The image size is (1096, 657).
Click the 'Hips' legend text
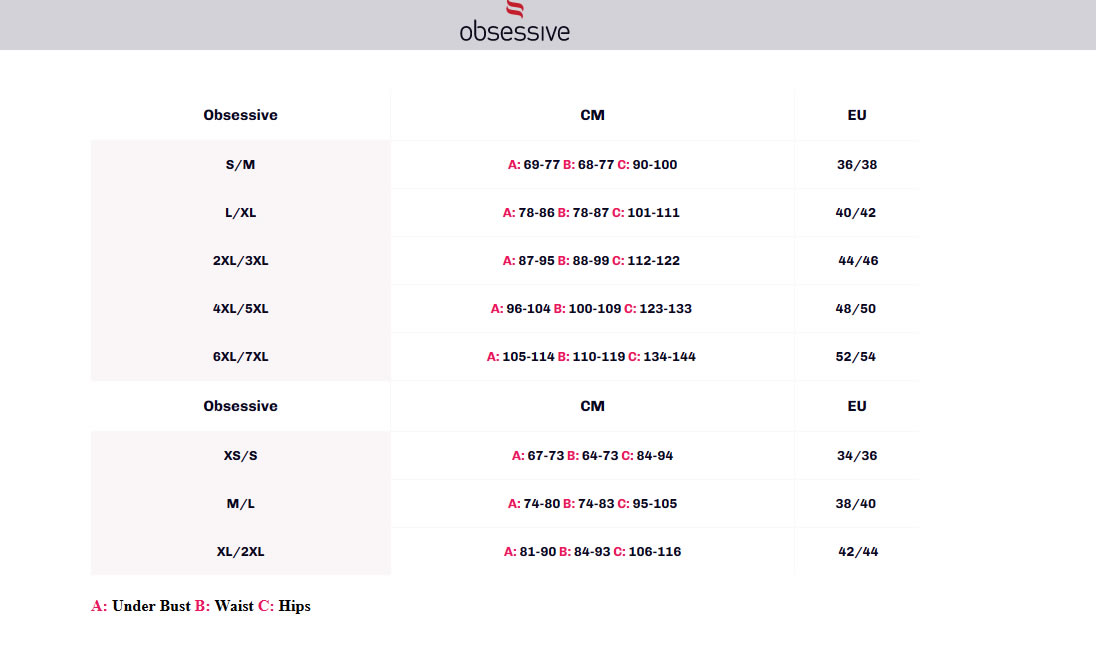[x=294, y=606]
